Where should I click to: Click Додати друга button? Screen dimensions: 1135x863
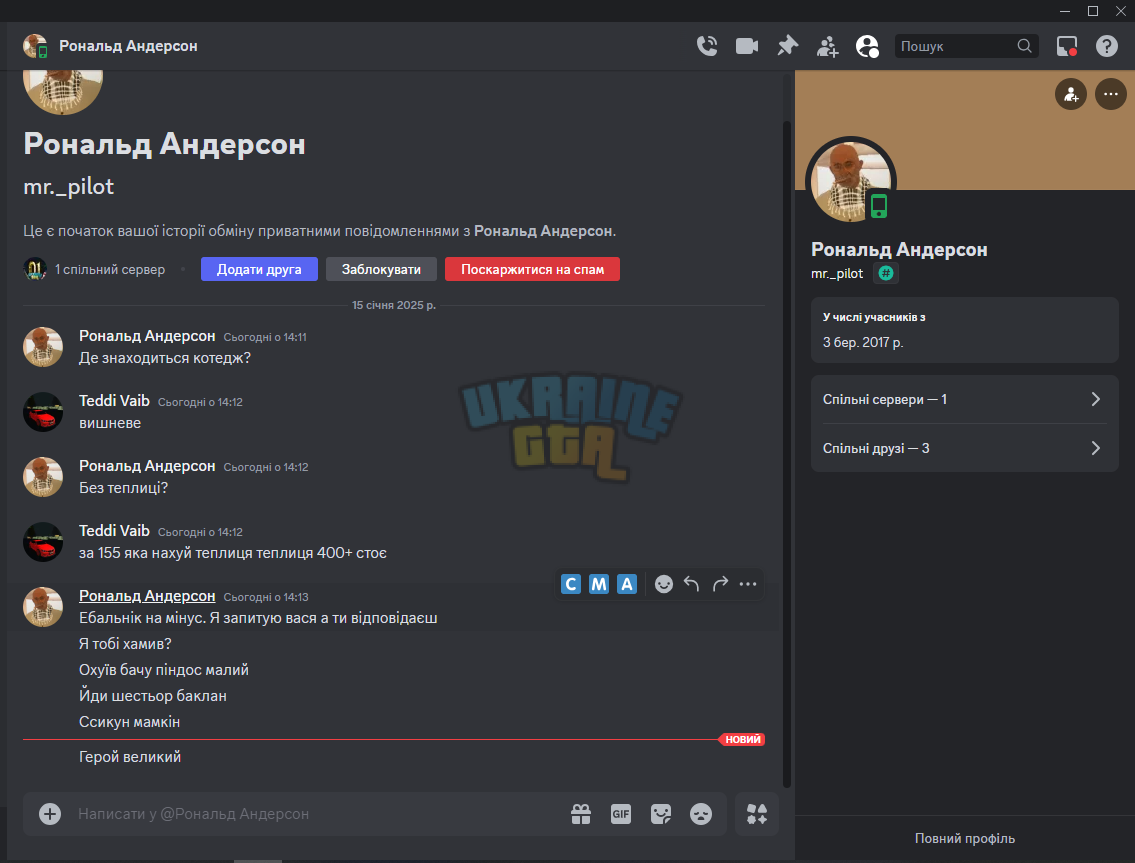(x=259, y=269)
